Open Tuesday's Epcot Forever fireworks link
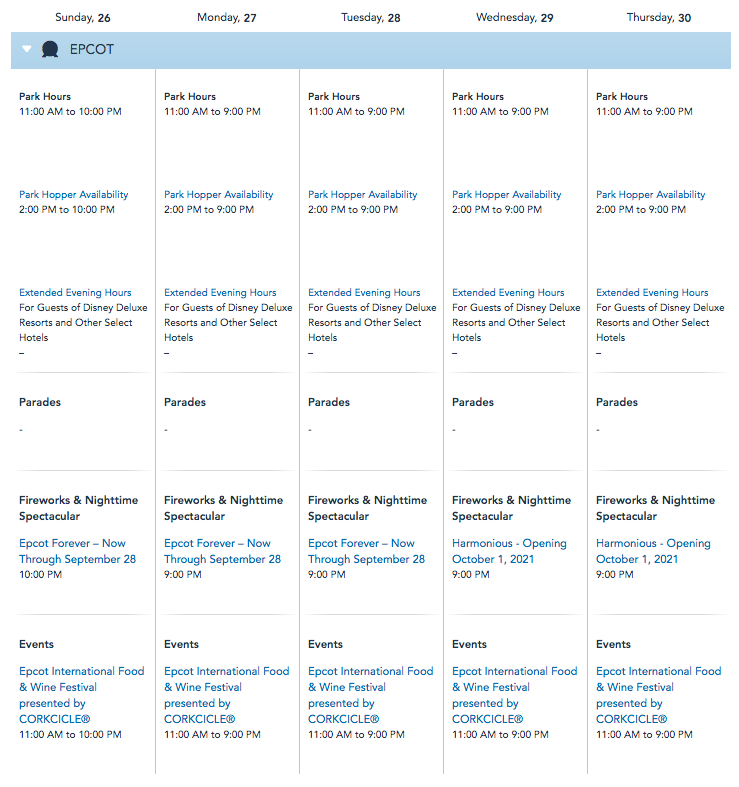This screenshot has width=739, height=787. pyautogui.click(x=365, y=551)
